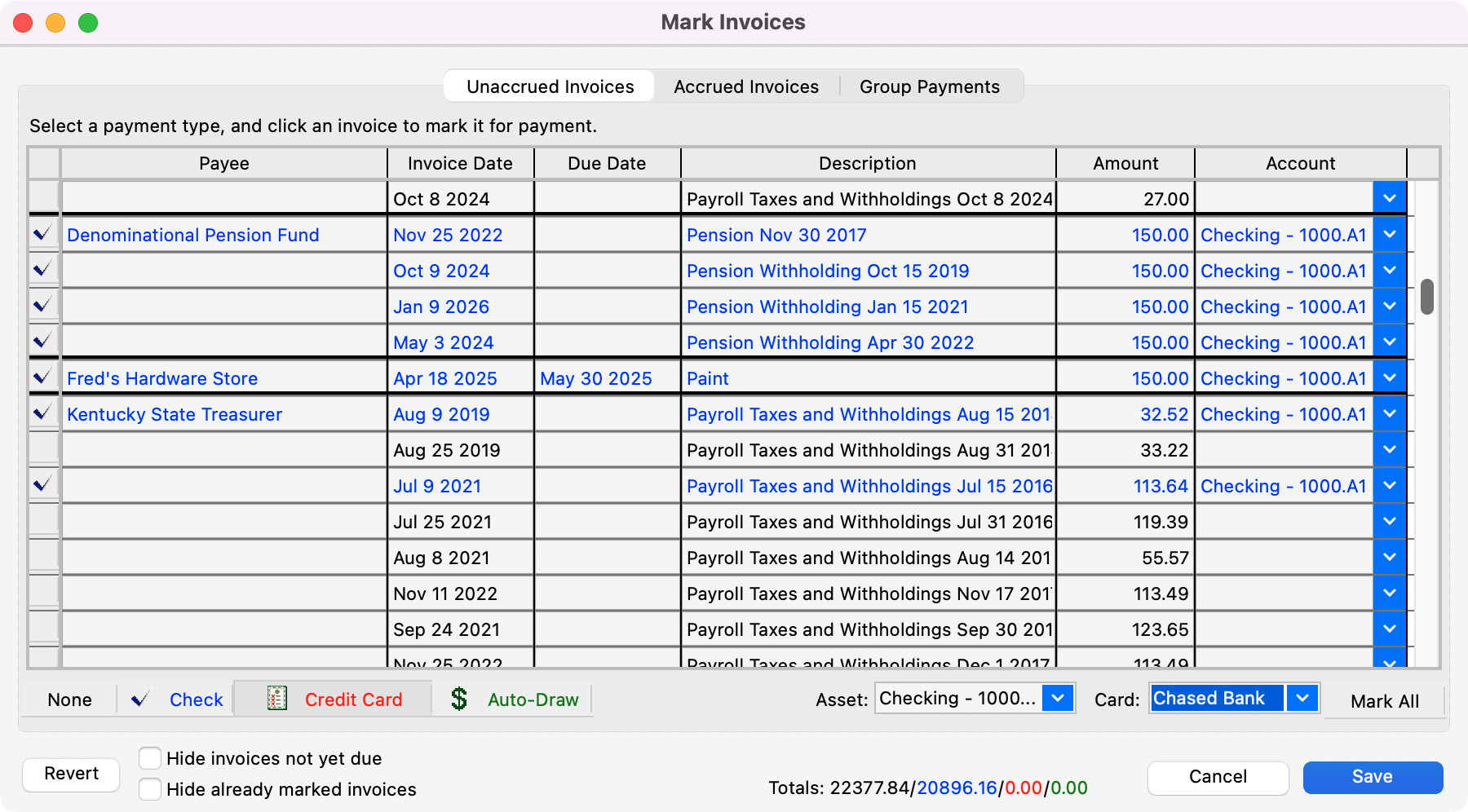Screen dimensions: 1468x812
Task: Switch to the Accrued Invoices tab
Action: tap(745, 86)
